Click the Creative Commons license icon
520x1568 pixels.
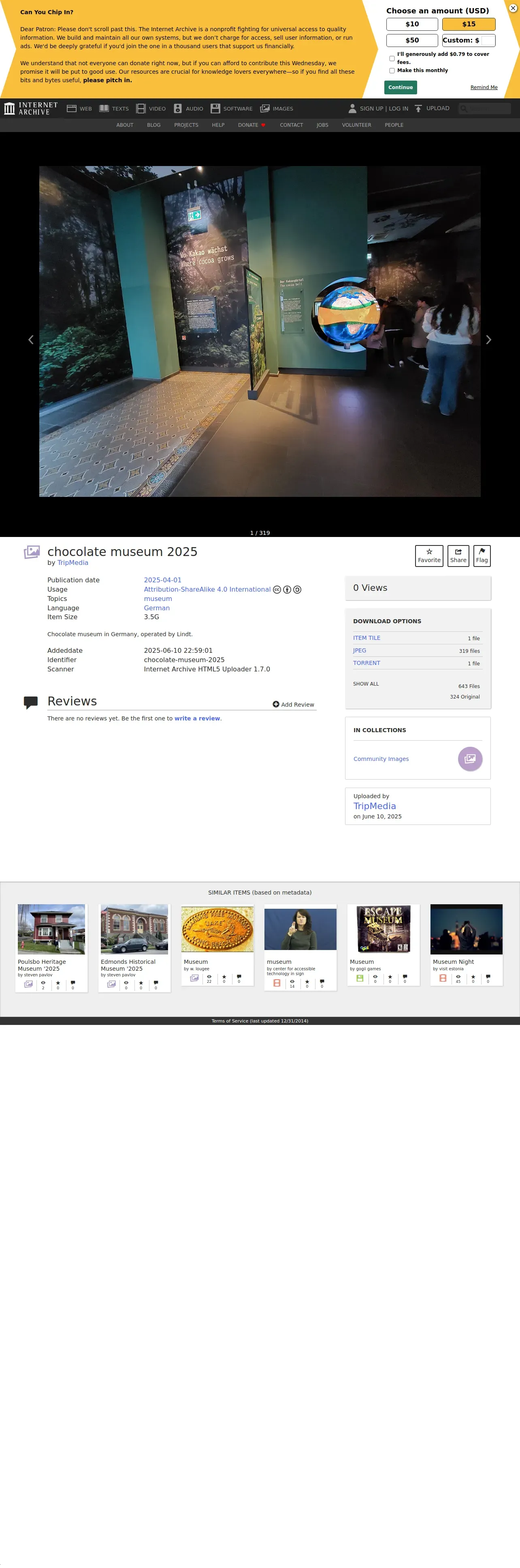pos(277,589)
